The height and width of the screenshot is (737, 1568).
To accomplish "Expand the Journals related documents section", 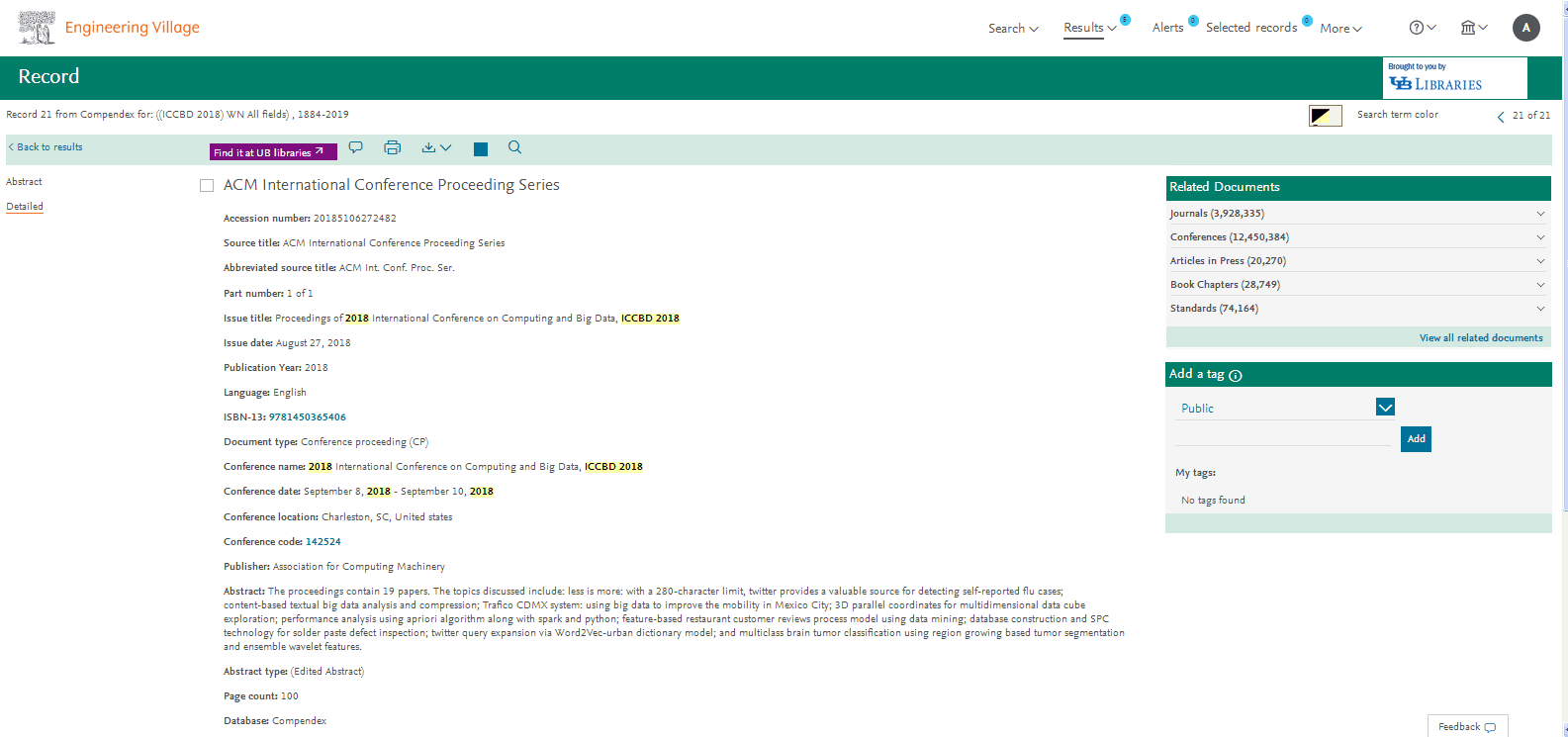I will 1539,214.
